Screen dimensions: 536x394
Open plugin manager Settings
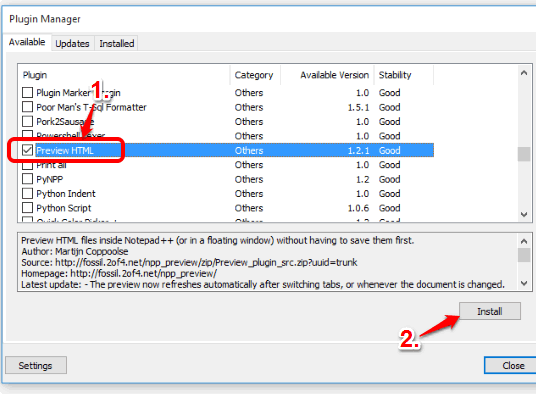(x=36, y=366)
